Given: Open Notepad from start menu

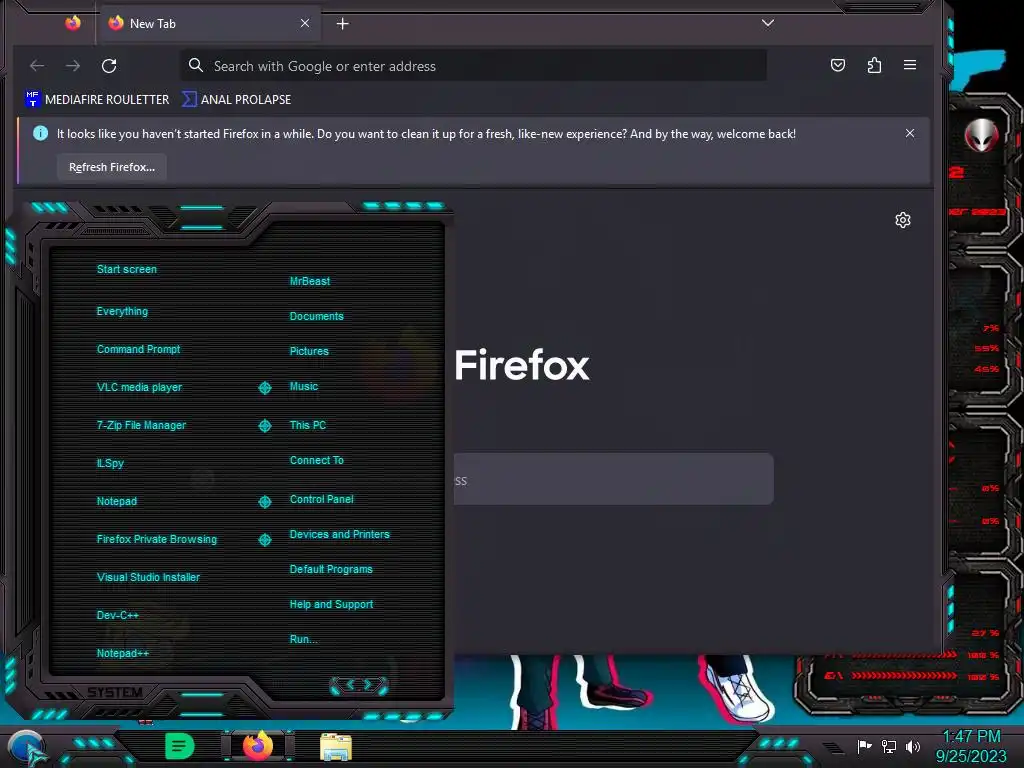Looking at the screenshot, I should pos(117,501).
